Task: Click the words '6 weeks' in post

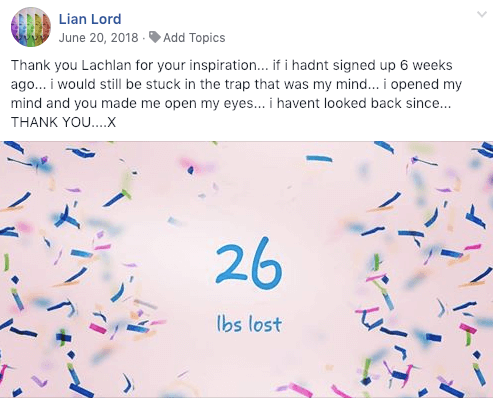Action: (x=426, y=65)
